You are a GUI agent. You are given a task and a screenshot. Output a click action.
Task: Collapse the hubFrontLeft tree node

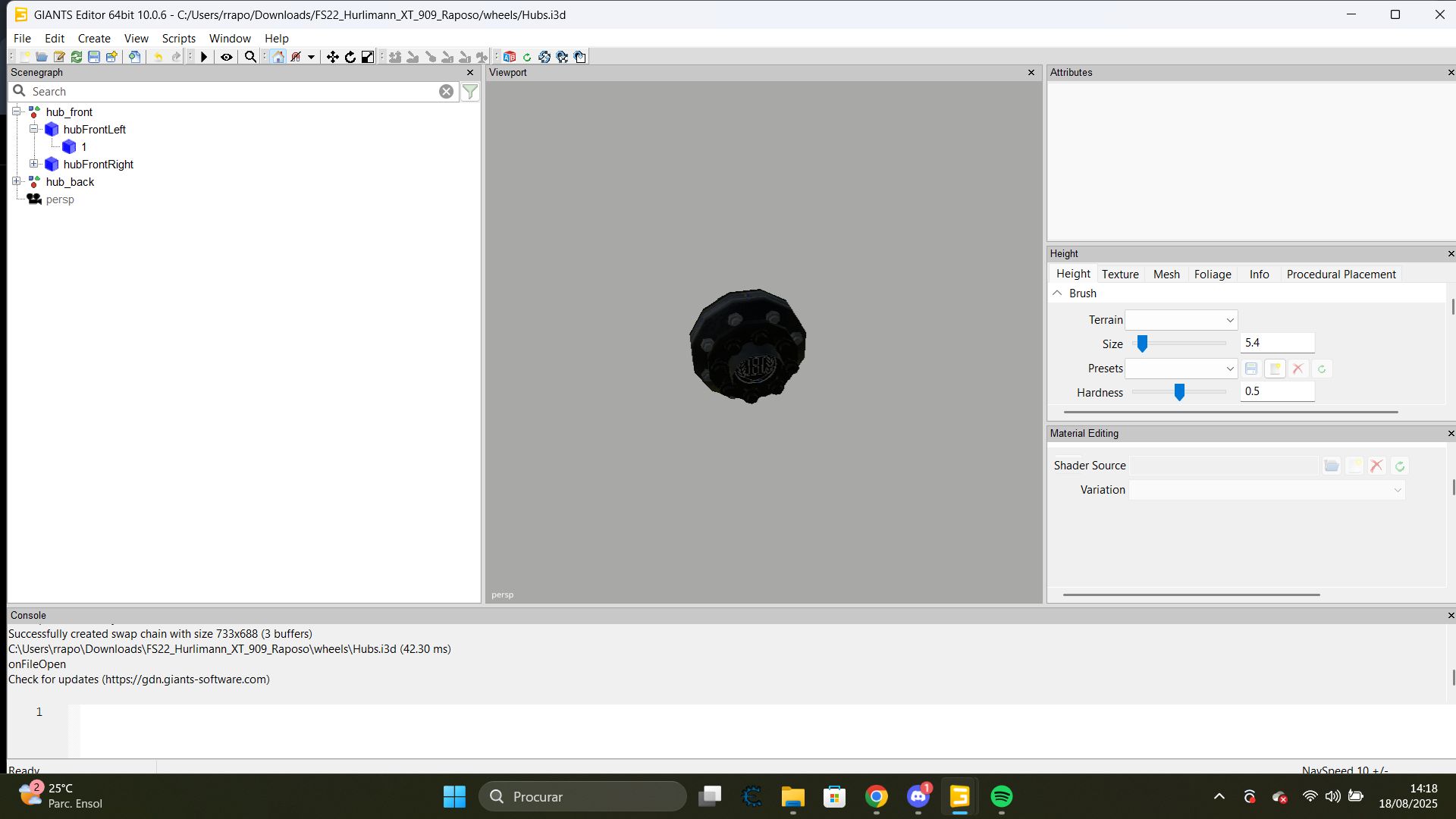33,129
